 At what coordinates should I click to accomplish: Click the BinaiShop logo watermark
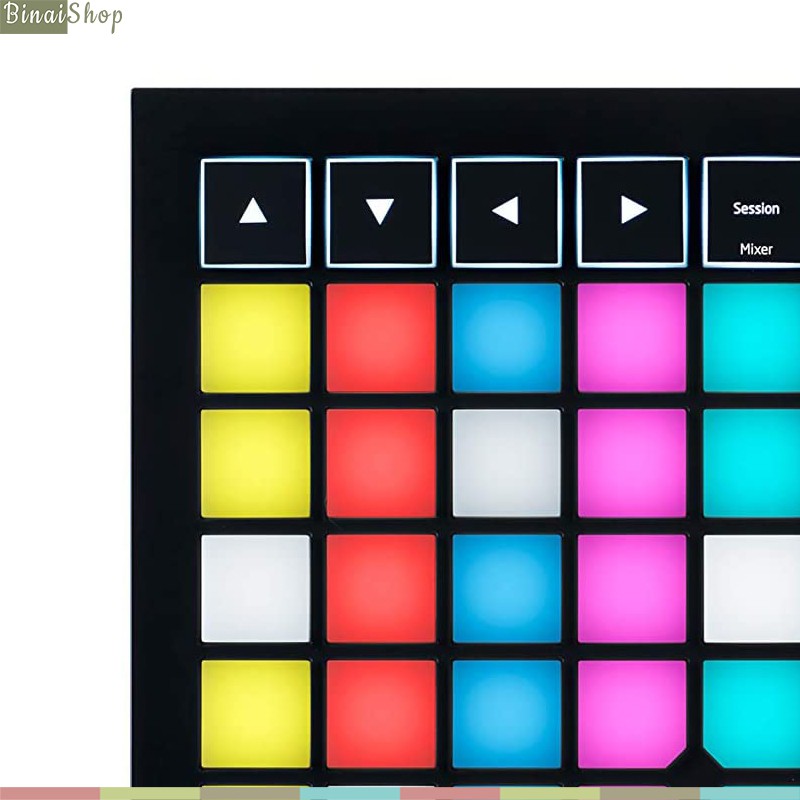61,16
